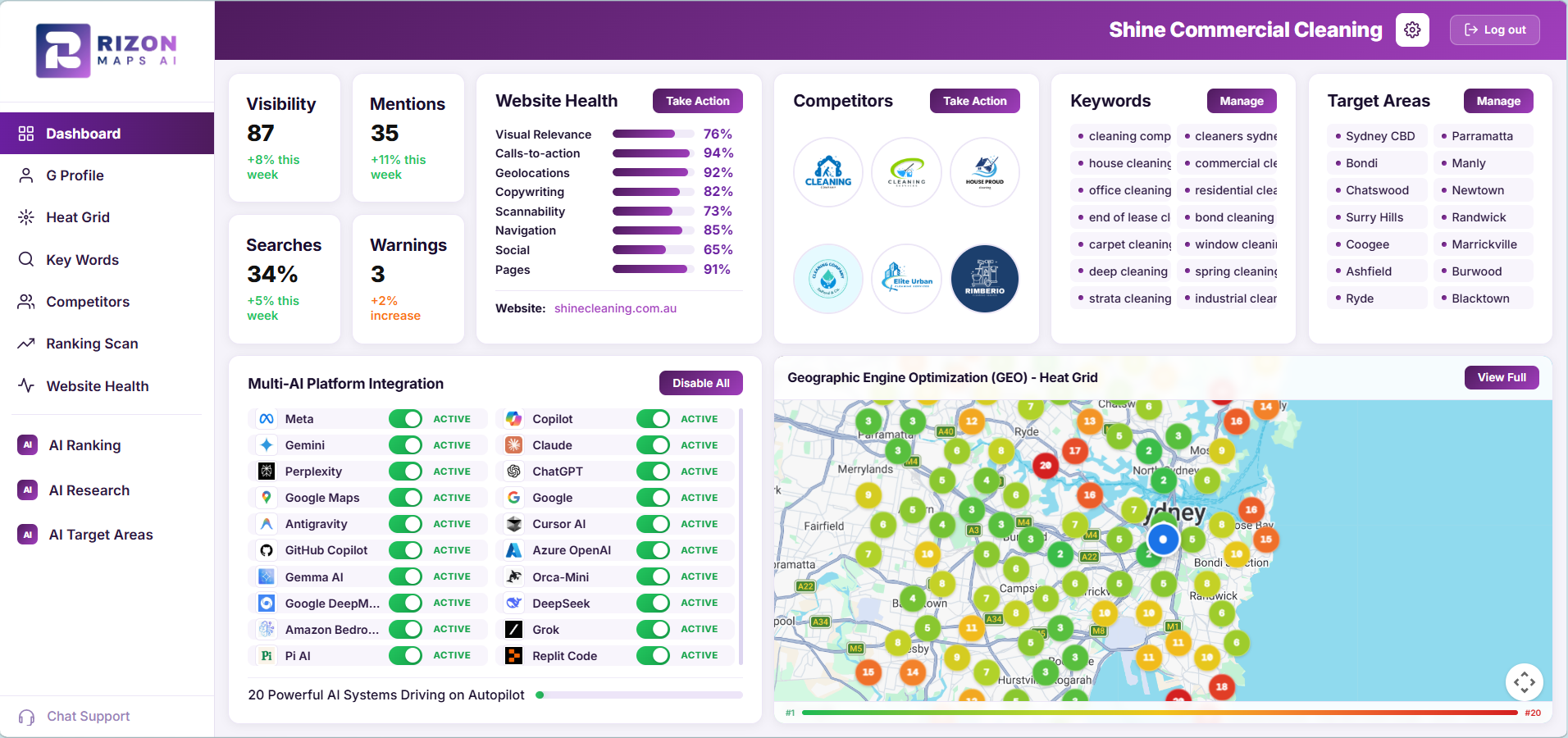Open Ranking Scan in sidebar

107,344
